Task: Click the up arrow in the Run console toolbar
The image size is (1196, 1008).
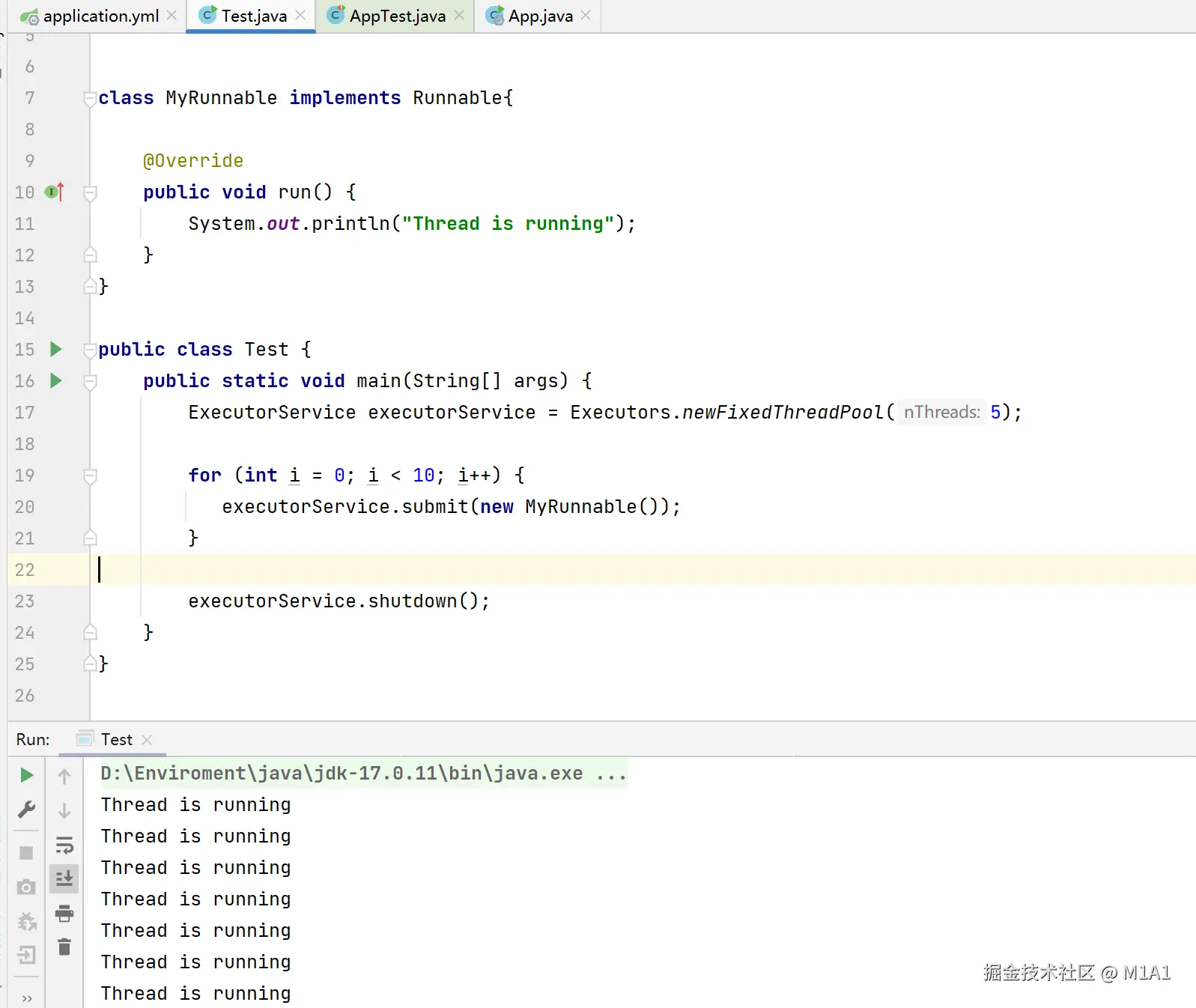Action: point(64,777)
